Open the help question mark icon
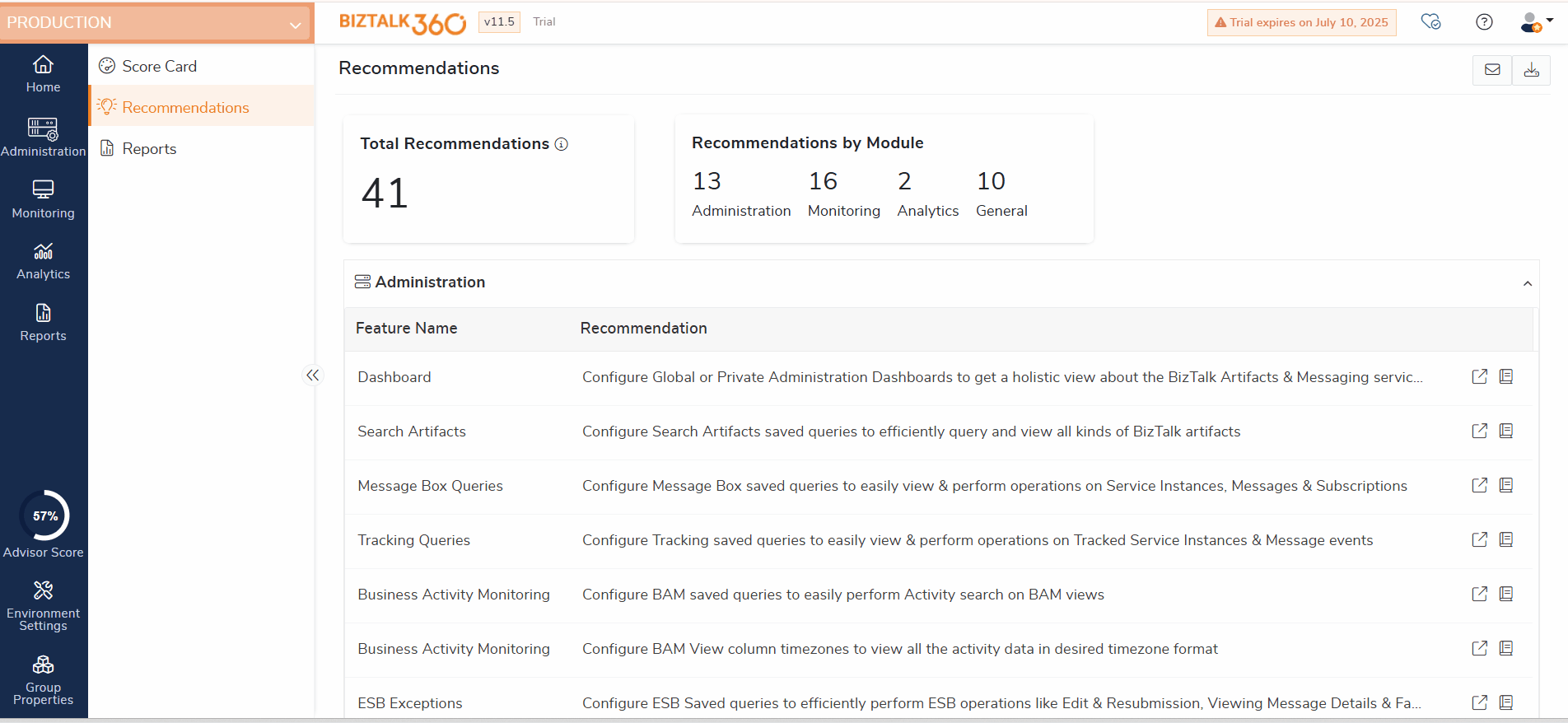This screenshot has height=723, width=1568. (1483, 22)
